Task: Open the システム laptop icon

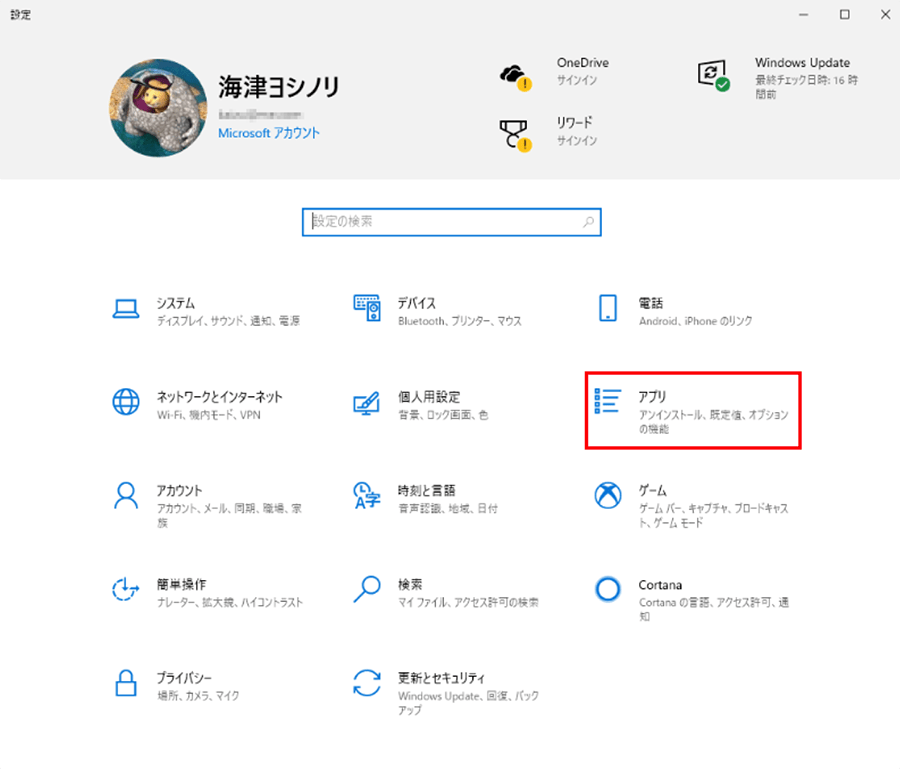Action: click(x=126, y=309)
